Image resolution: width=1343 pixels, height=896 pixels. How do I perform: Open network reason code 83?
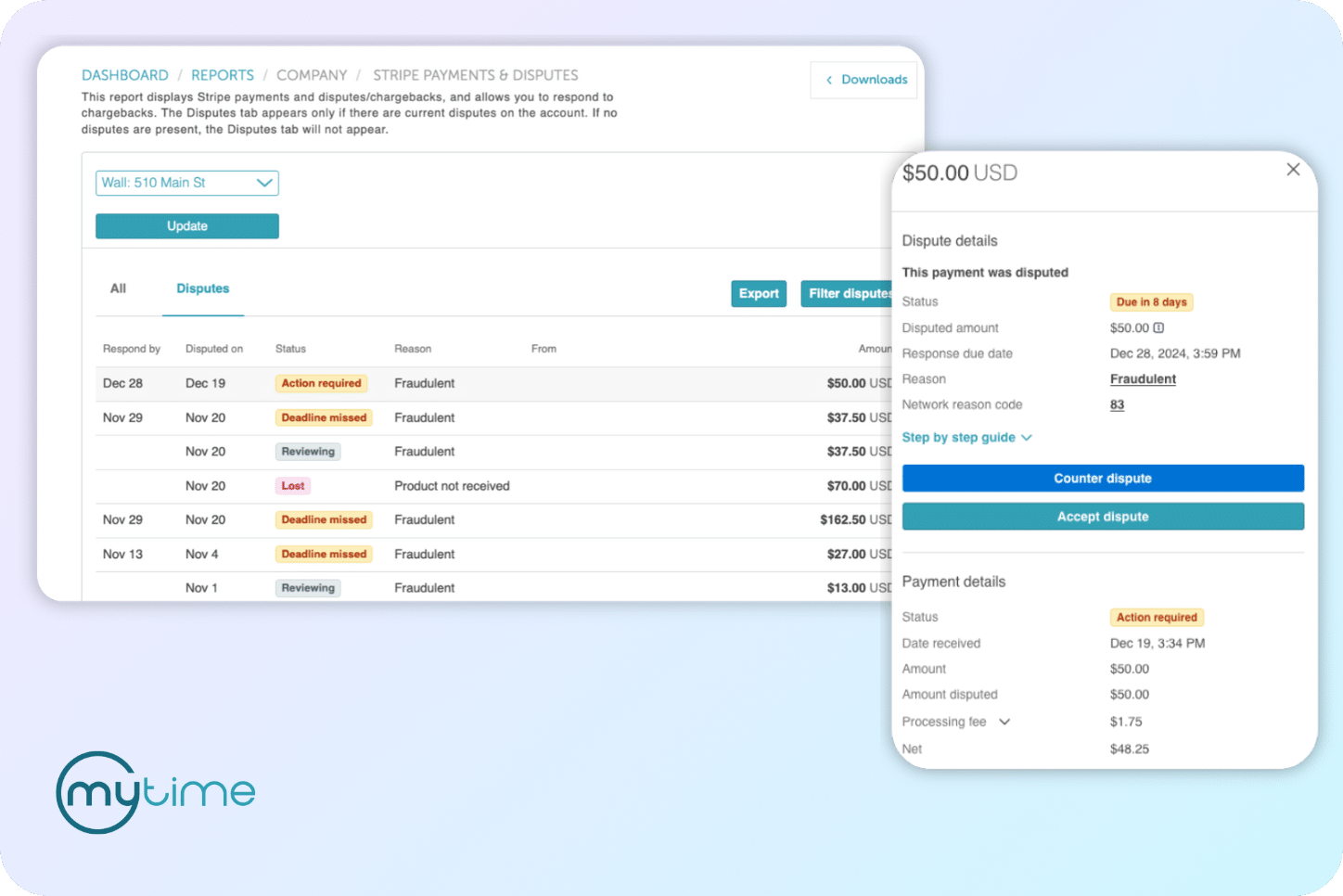(1117, 404)
